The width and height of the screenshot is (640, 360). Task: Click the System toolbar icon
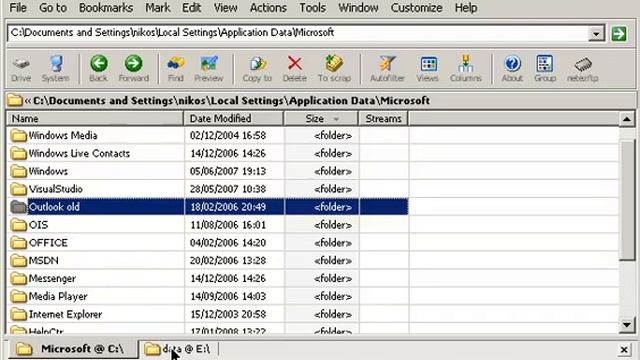coord(56,64)
